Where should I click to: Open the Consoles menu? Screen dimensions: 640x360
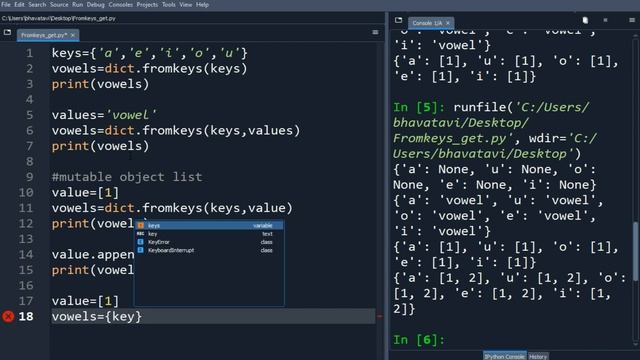[120, 4]
